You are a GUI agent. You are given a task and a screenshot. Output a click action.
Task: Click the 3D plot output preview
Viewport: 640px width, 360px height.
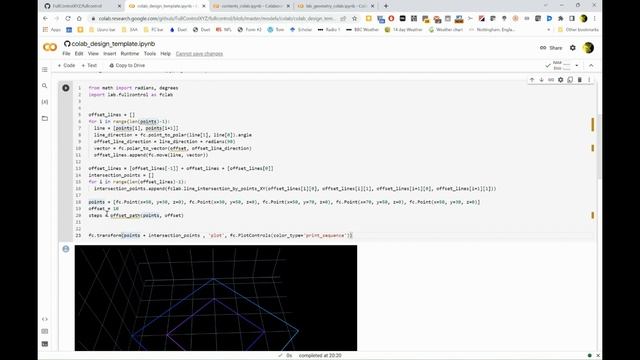point(216,298)
